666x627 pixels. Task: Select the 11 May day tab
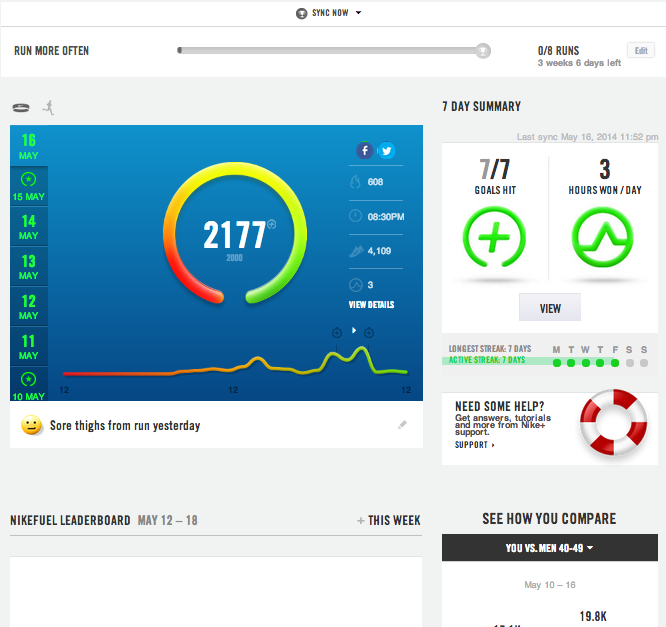click(29, 346)
